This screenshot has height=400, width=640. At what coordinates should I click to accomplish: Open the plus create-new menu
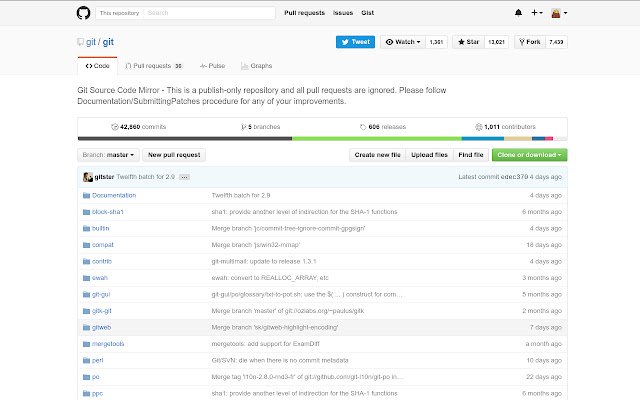[536, 13]
